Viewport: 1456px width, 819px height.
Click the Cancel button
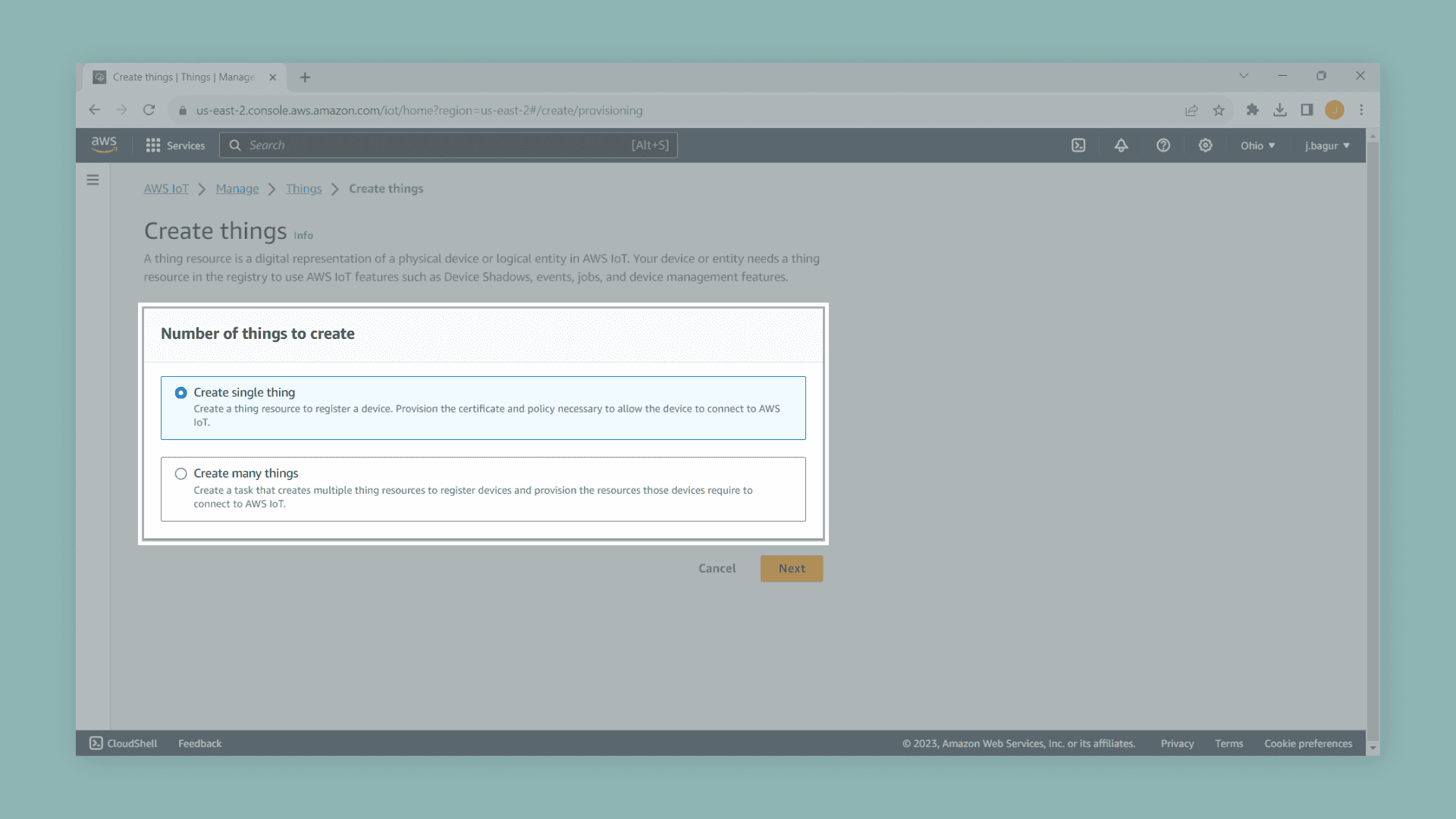717,569
